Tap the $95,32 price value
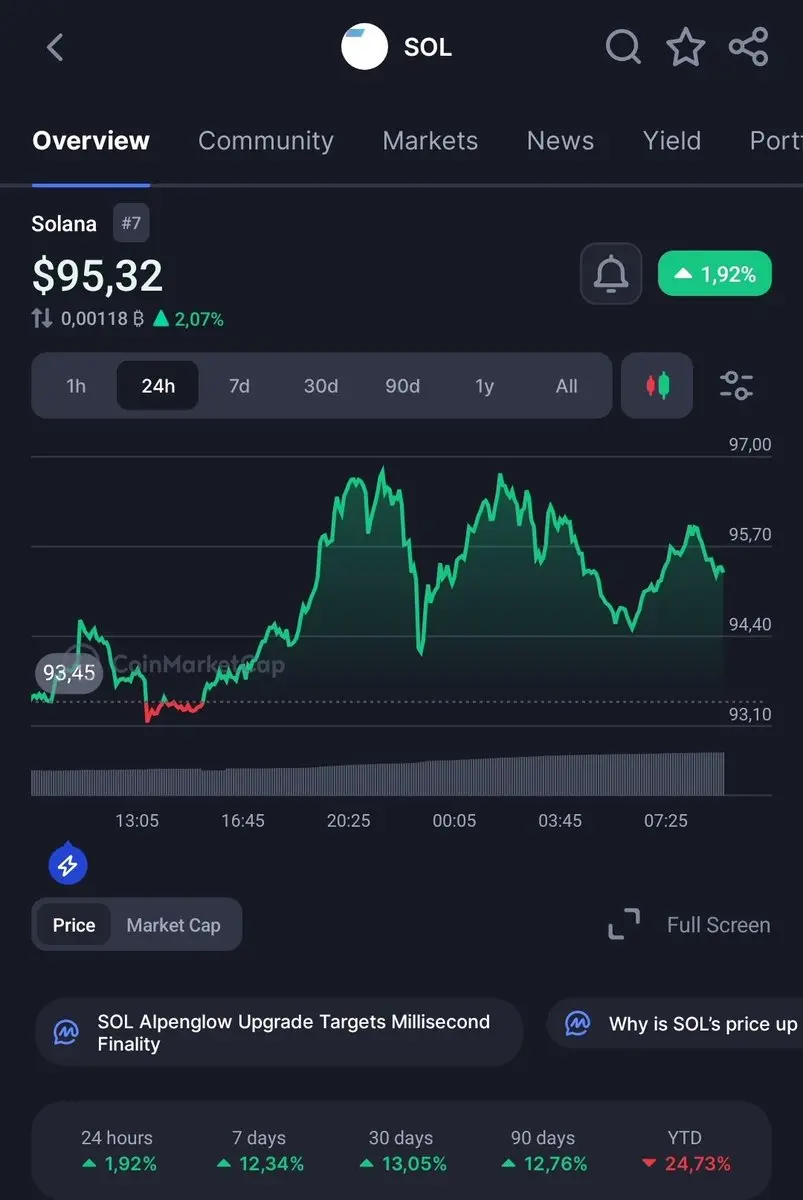This screenshot has height=1200, width=803. coord(97,275)
